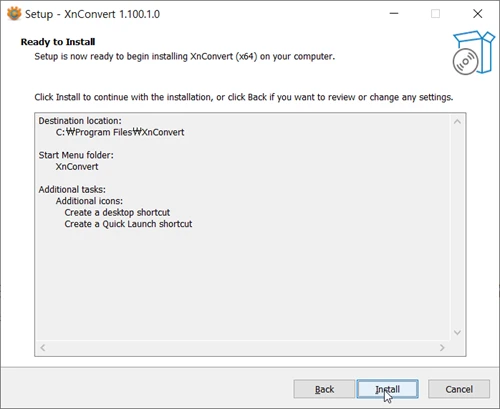This screenshot has height=409, width=500.
Task: Cancel the XnConvert setup
Action: (459, 389)
